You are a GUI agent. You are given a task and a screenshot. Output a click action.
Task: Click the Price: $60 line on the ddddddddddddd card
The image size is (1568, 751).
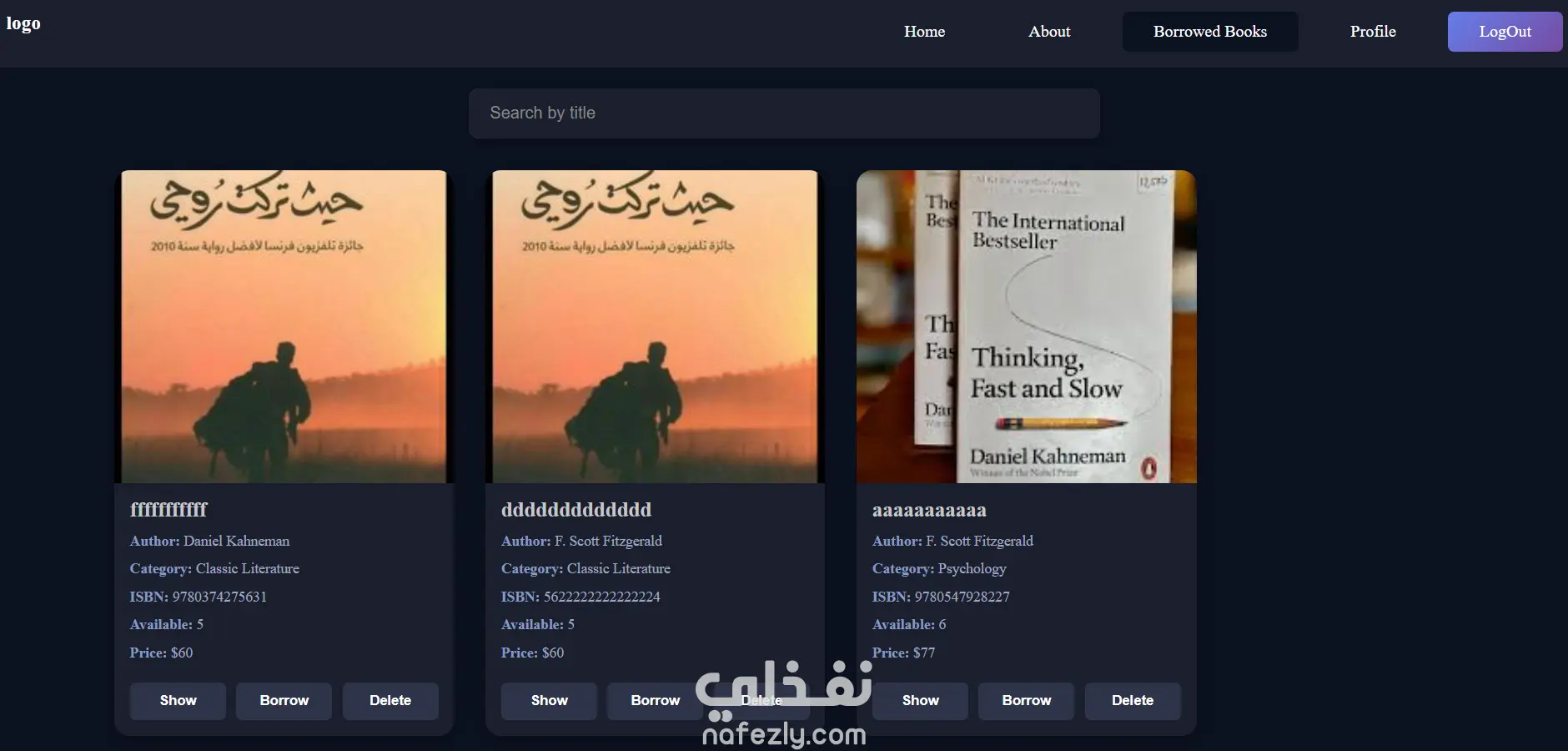pyautogui.click(x=532, y=653)
